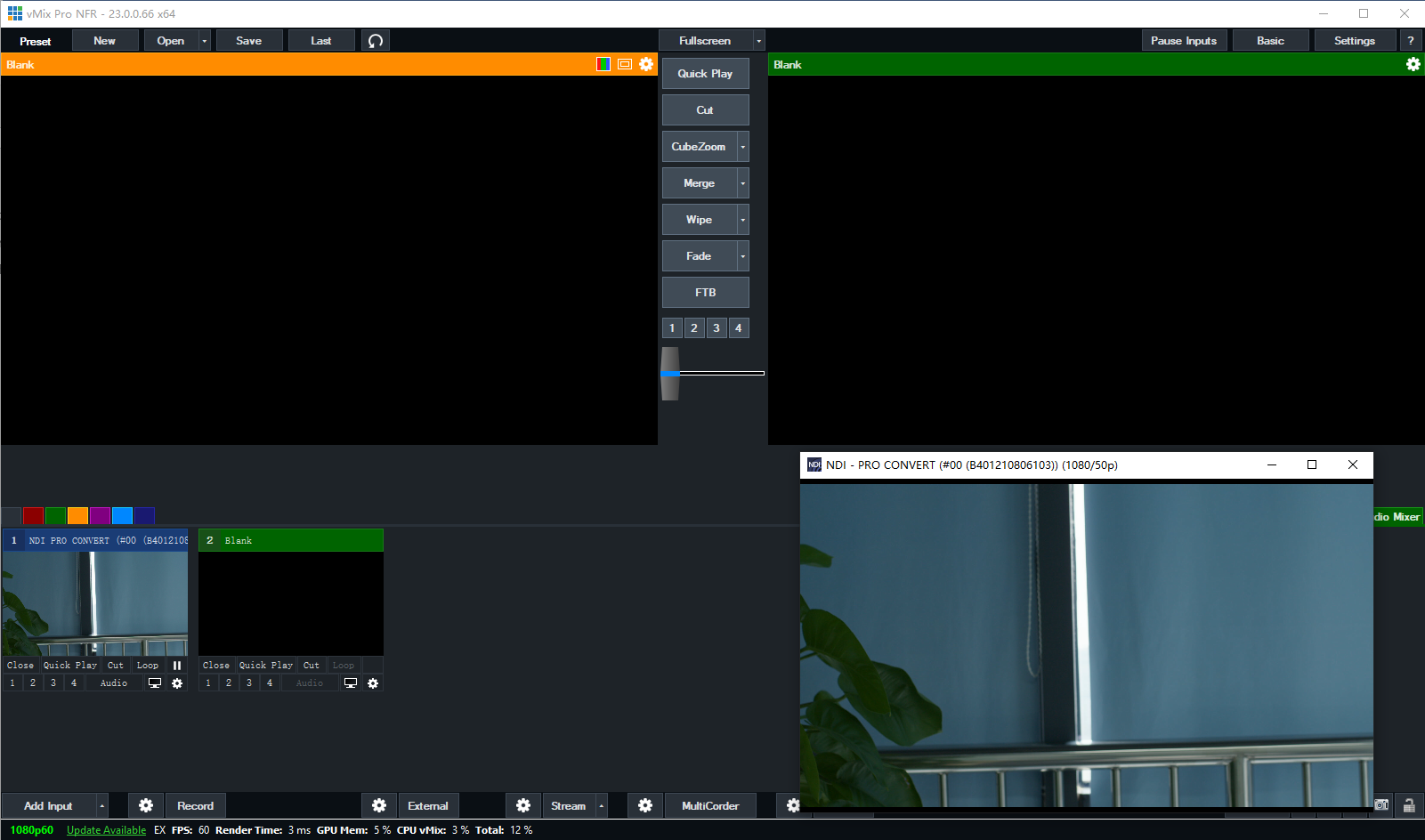Toggle Loop on NDI PRO CONVERT input
This screenshot has width=1425, height=840.
(x=148, y=666)
